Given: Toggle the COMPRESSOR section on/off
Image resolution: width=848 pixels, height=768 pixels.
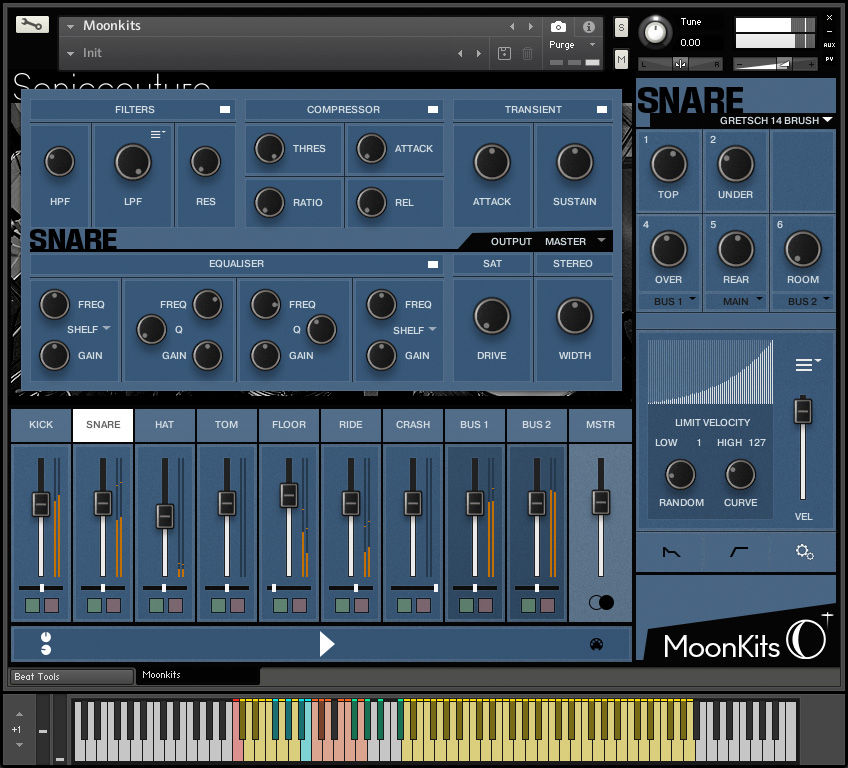Looking at the screenshot, I should 433,110.
